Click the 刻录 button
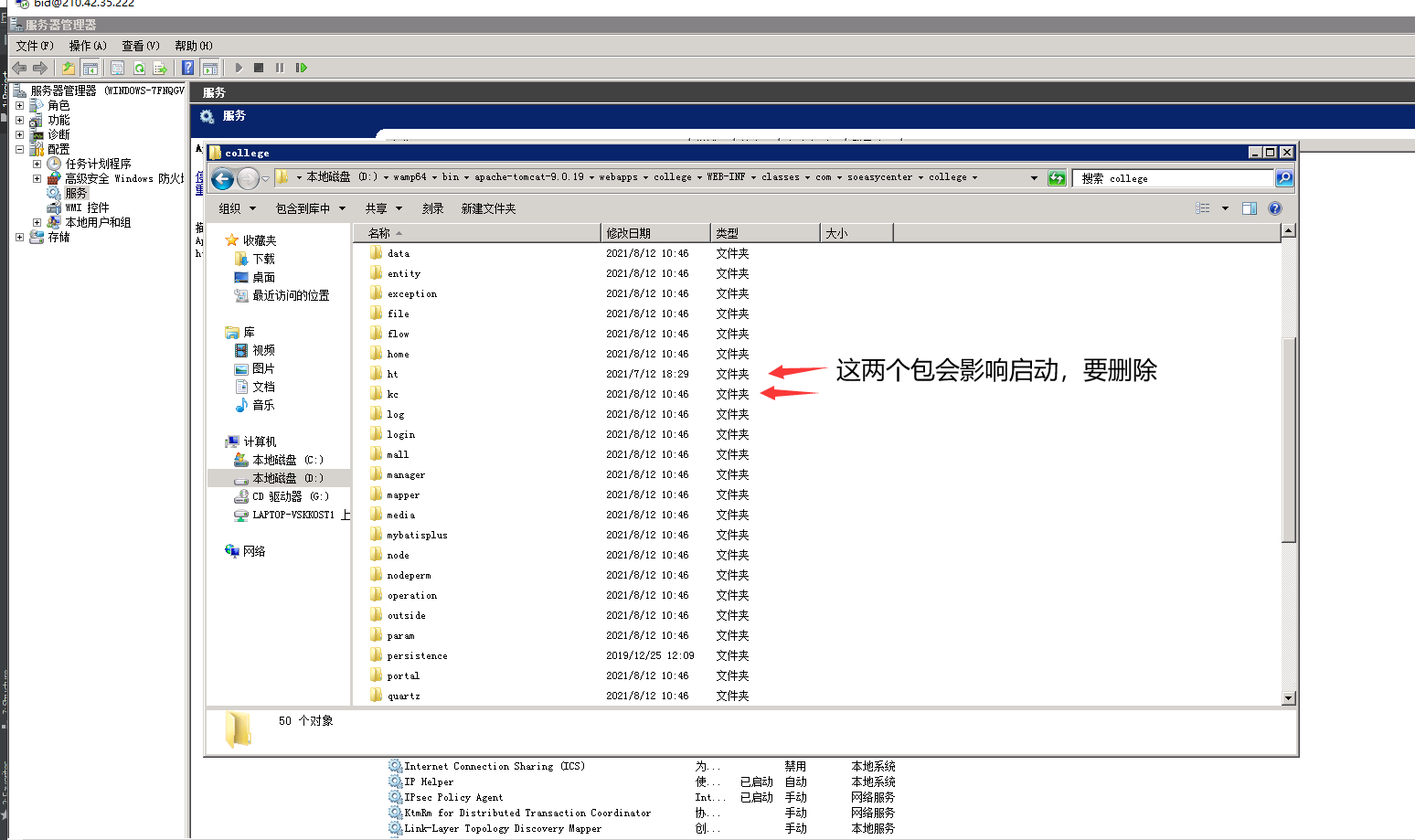 pyautogui.click(x=433, y=208)
